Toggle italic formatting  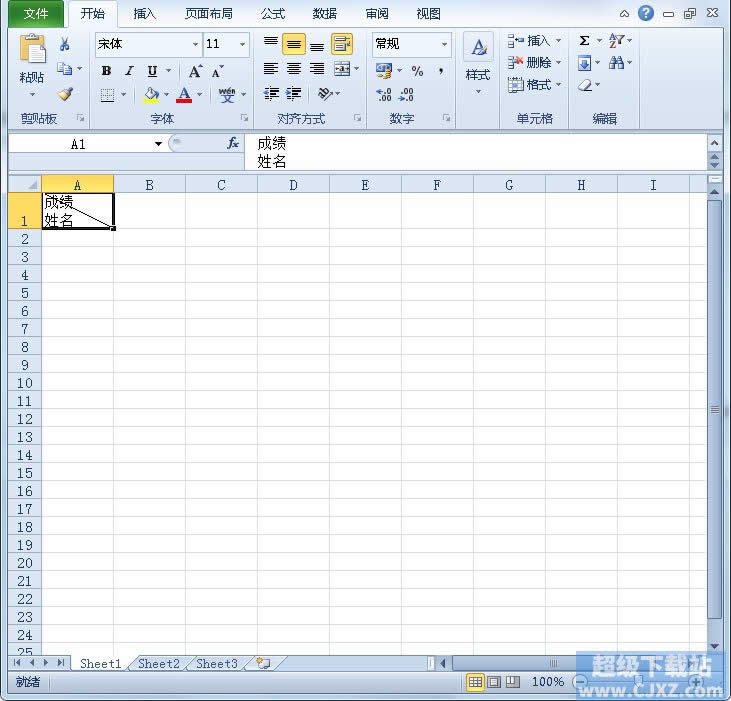pyautogui.click(x=129, y=71)
